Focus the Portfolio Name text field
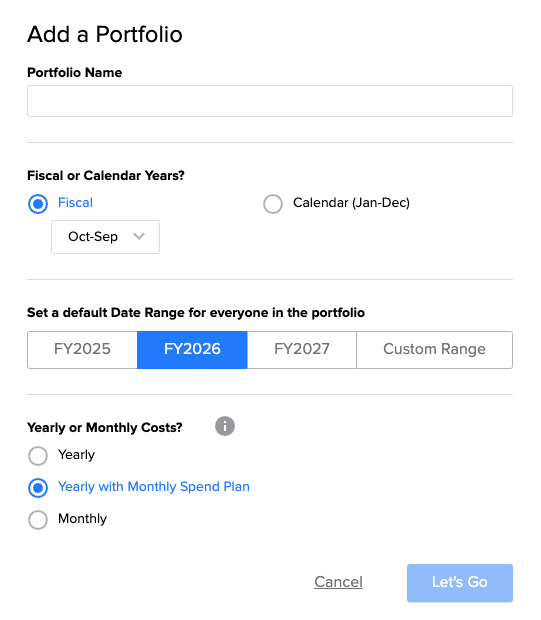Screen dimensions: 541x620 pos(270,101)
